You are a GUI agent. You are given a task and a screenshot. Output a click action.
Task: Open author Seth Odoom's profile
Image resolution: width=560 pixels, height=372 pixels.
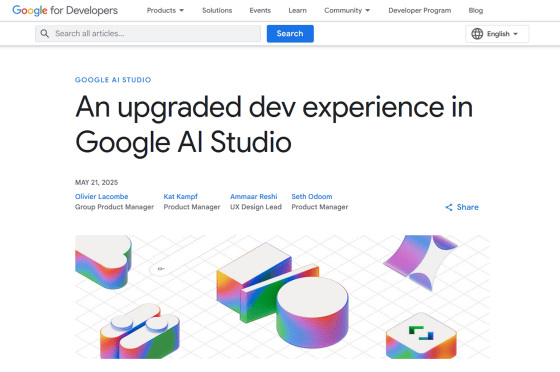pyautogui.click(x=312, y=197)
